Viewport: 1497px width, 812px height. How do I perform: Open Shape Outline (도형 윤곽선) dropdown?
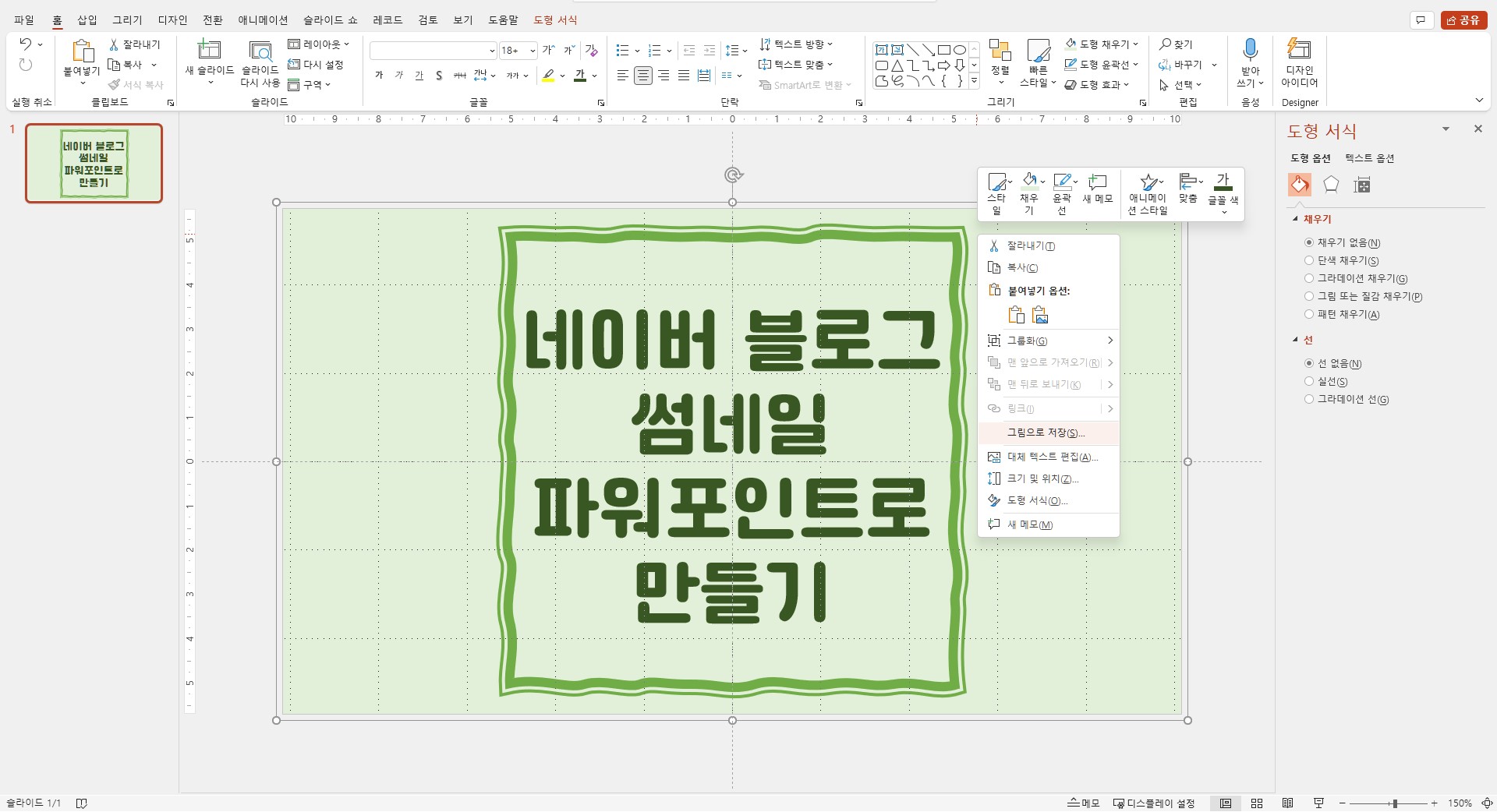coord(1102,65)
